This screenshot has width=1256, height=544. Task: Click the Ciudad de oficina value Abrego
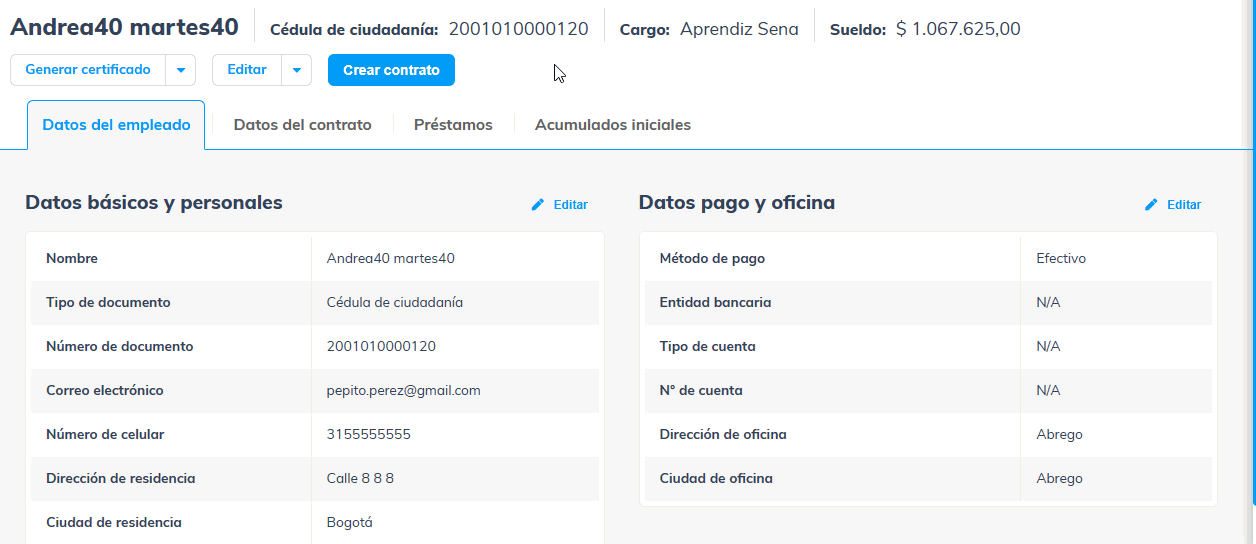1059,478
